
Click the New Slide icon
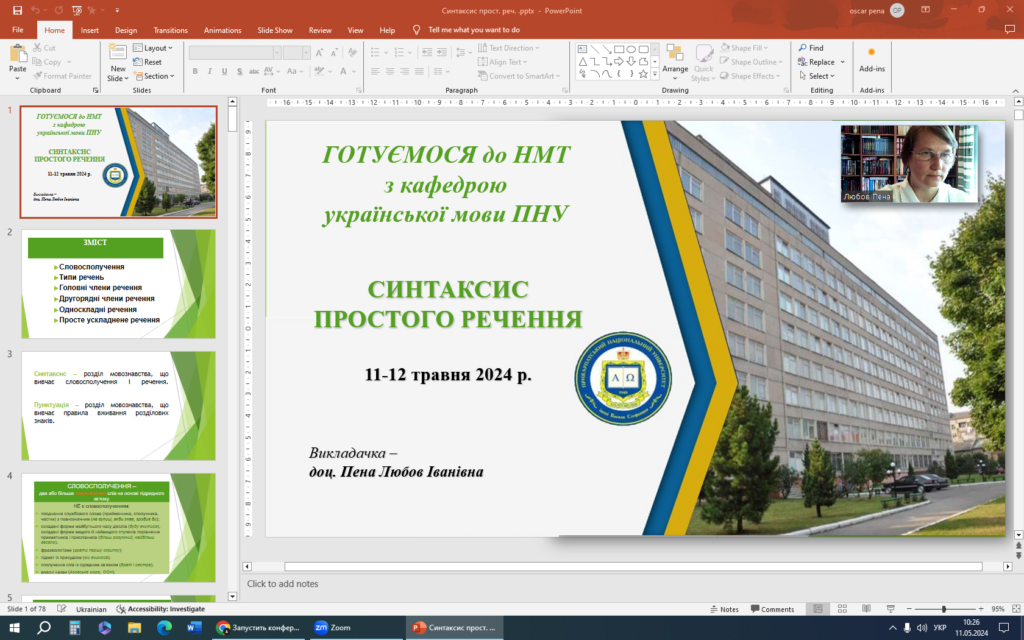click(x=117, y=55)
